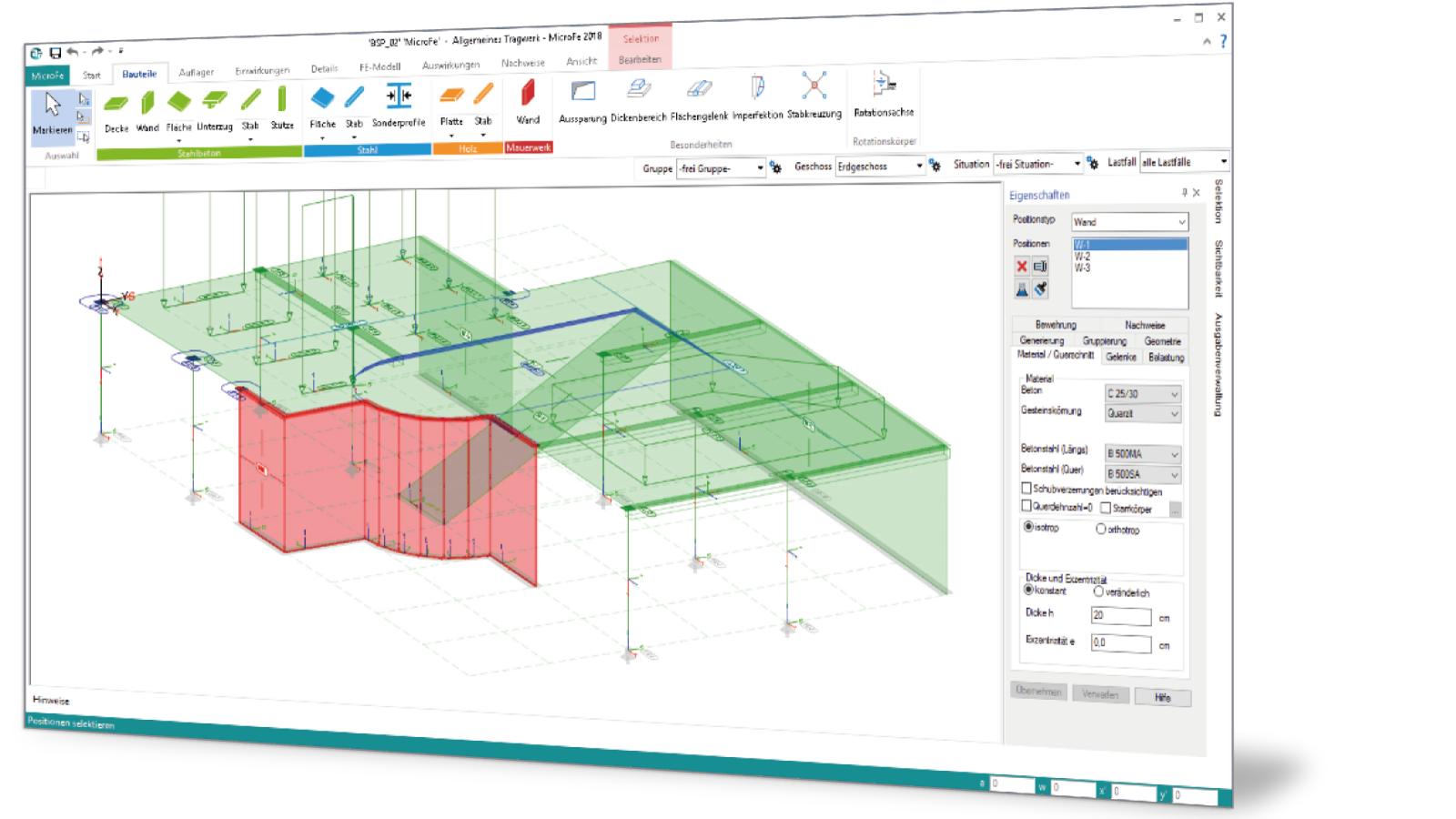Open the Geschoss Erdgeschoss dropdown
The width and height of the screenshot is (1456, 819).
point(879,167)
